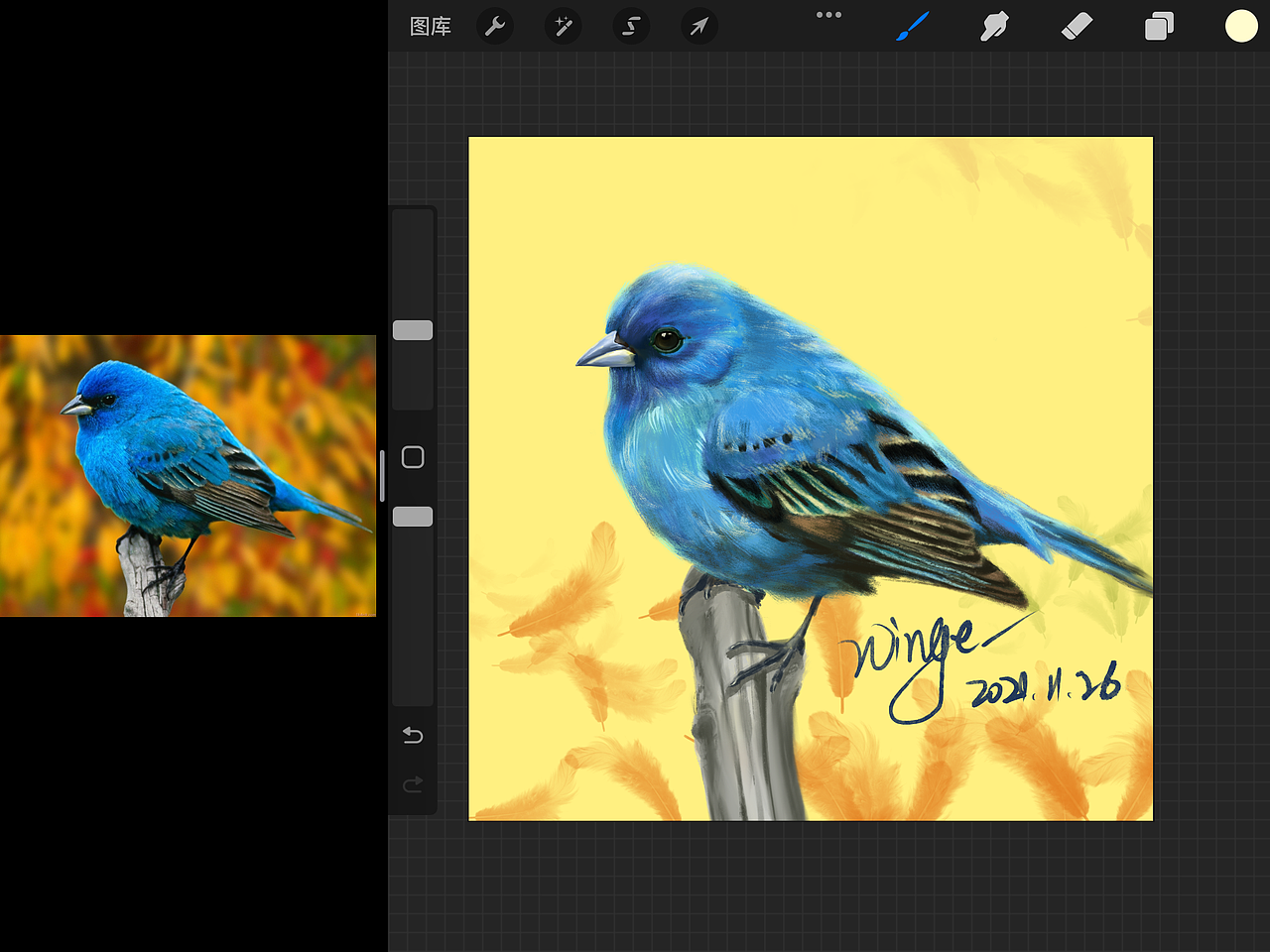Tap the modify button between the sliders

click(x=413, y=457)
